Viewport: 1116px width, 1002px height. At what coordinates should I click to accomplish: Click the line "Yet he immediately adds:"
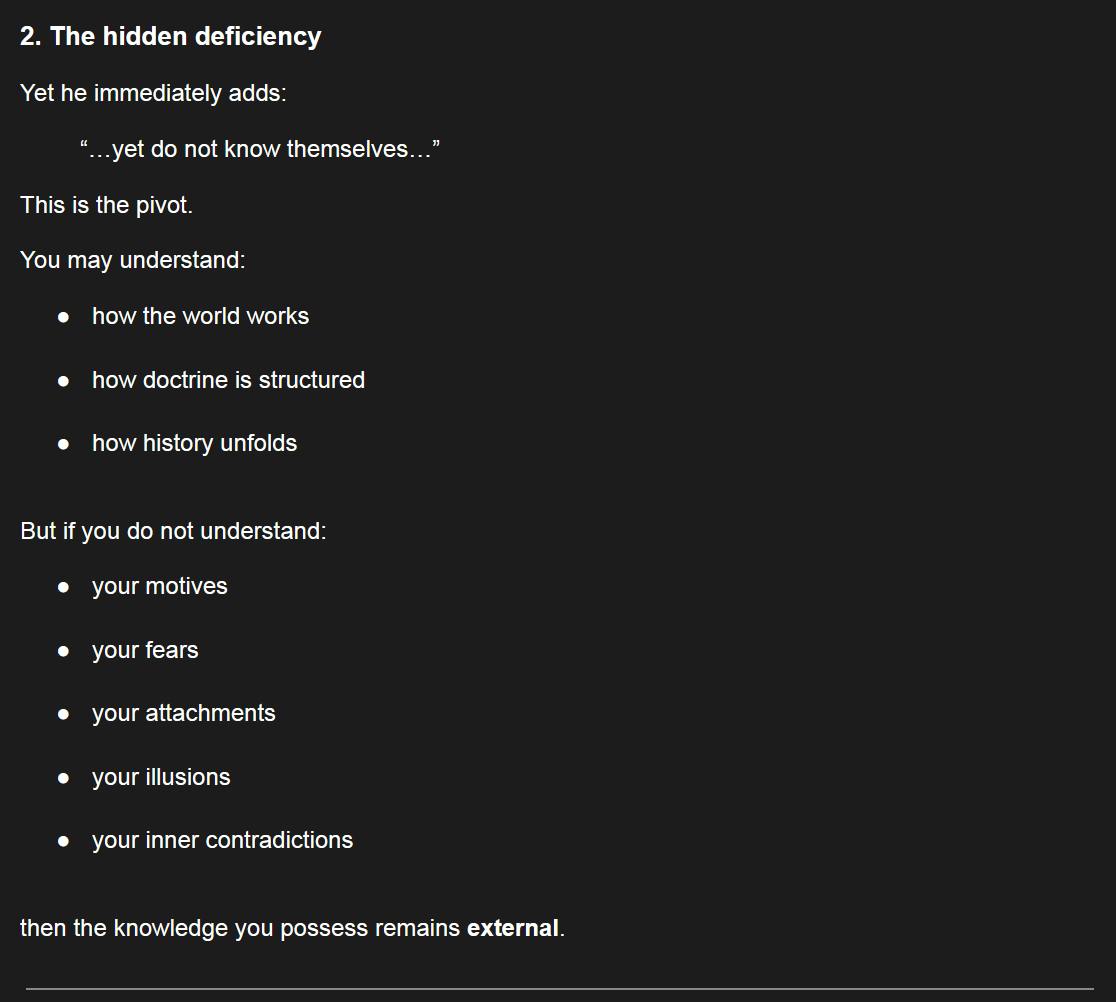(153, 93)
